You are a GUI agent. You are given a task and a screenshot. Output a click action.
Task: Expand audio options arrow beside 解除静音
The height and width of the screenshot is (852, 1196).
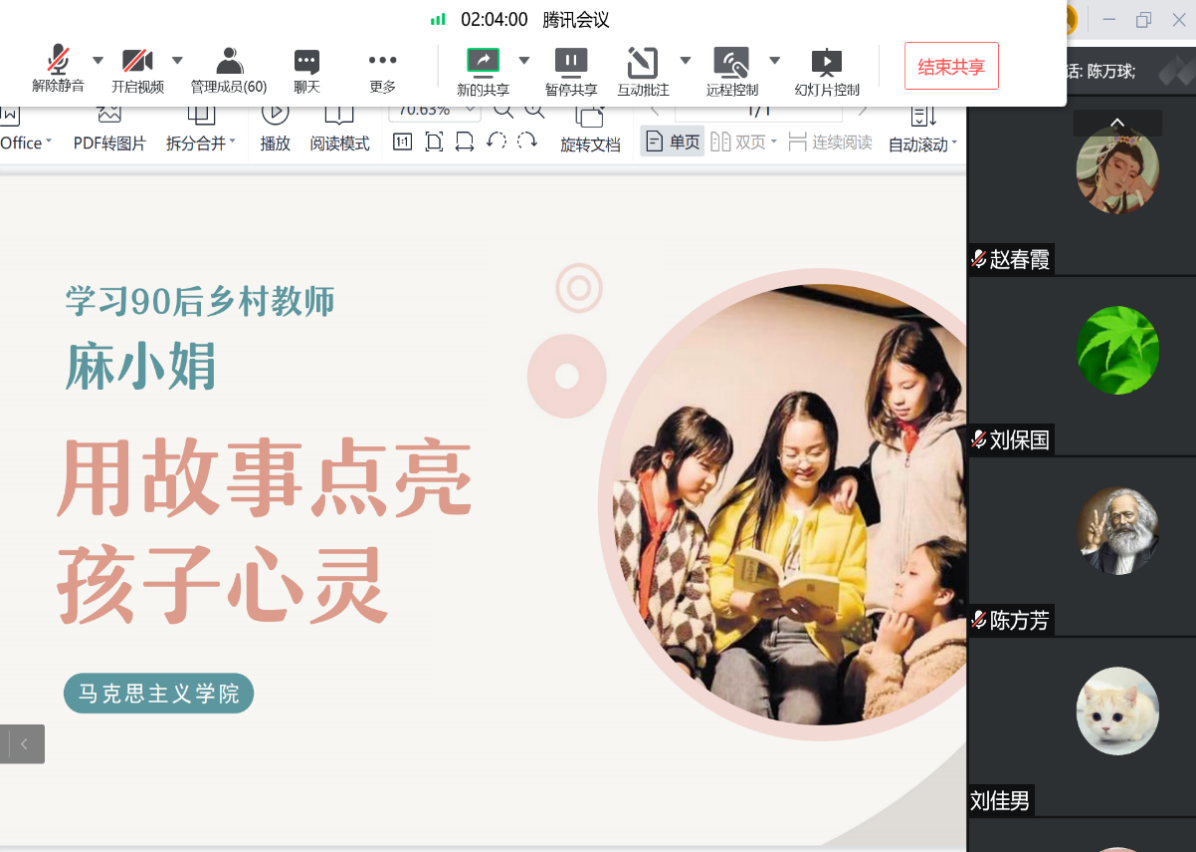click(98, 60)
